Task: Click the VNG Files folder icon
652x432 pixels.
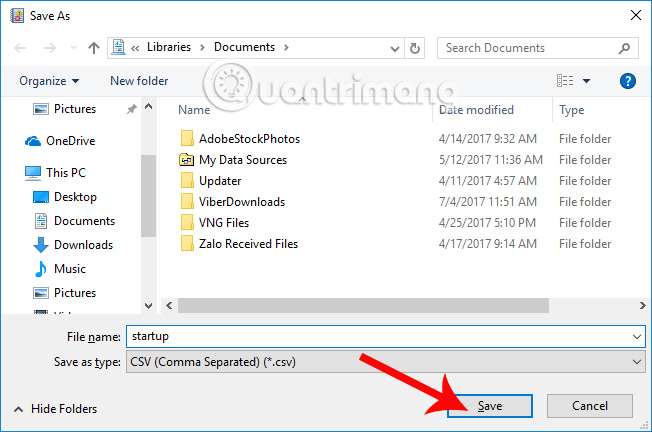Action: 187,223
